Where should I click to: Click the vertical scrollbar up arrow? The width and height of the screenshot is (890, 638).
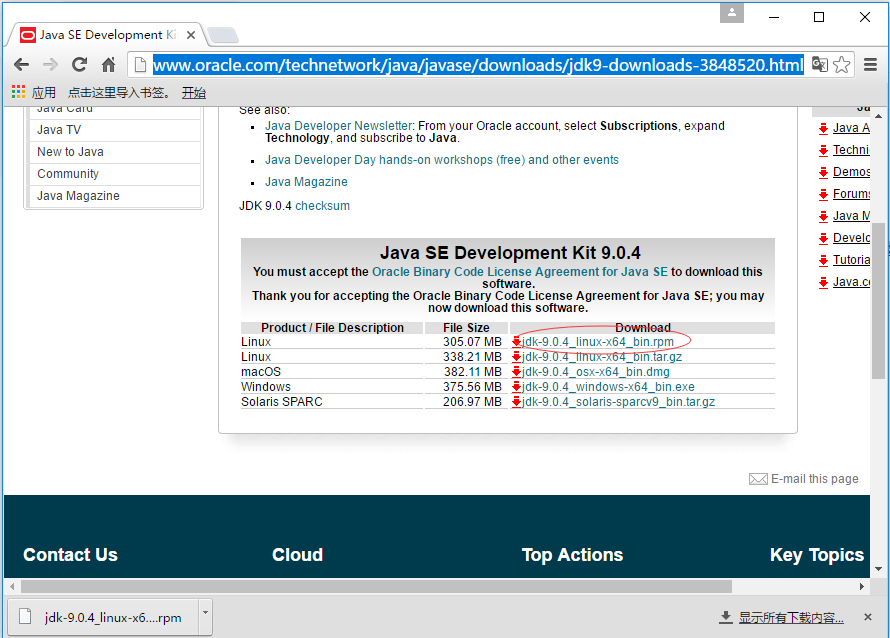click(x=879, y=116)
